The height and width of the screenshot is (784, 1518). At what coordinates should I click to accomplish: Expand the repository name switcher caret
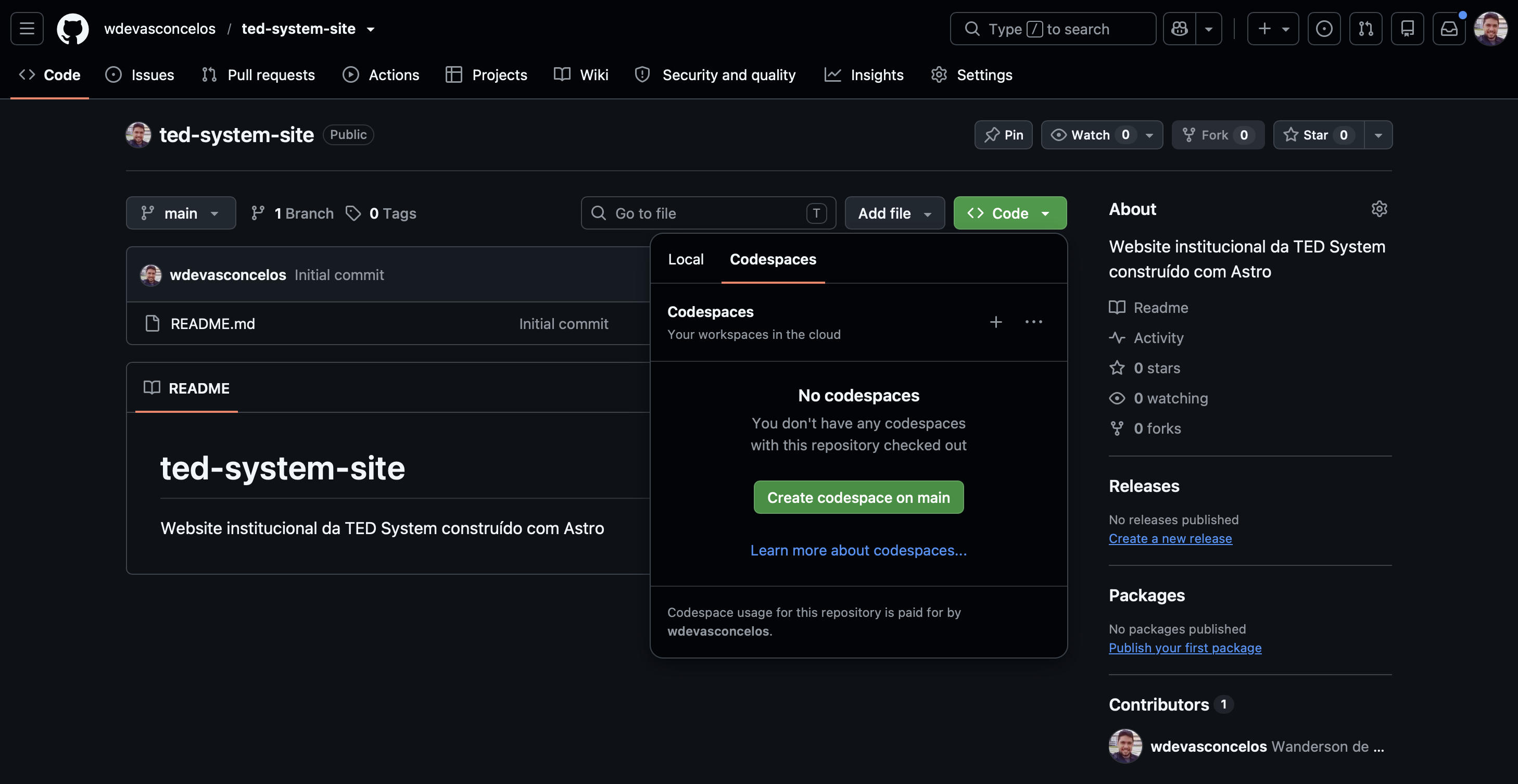point(371,29)
